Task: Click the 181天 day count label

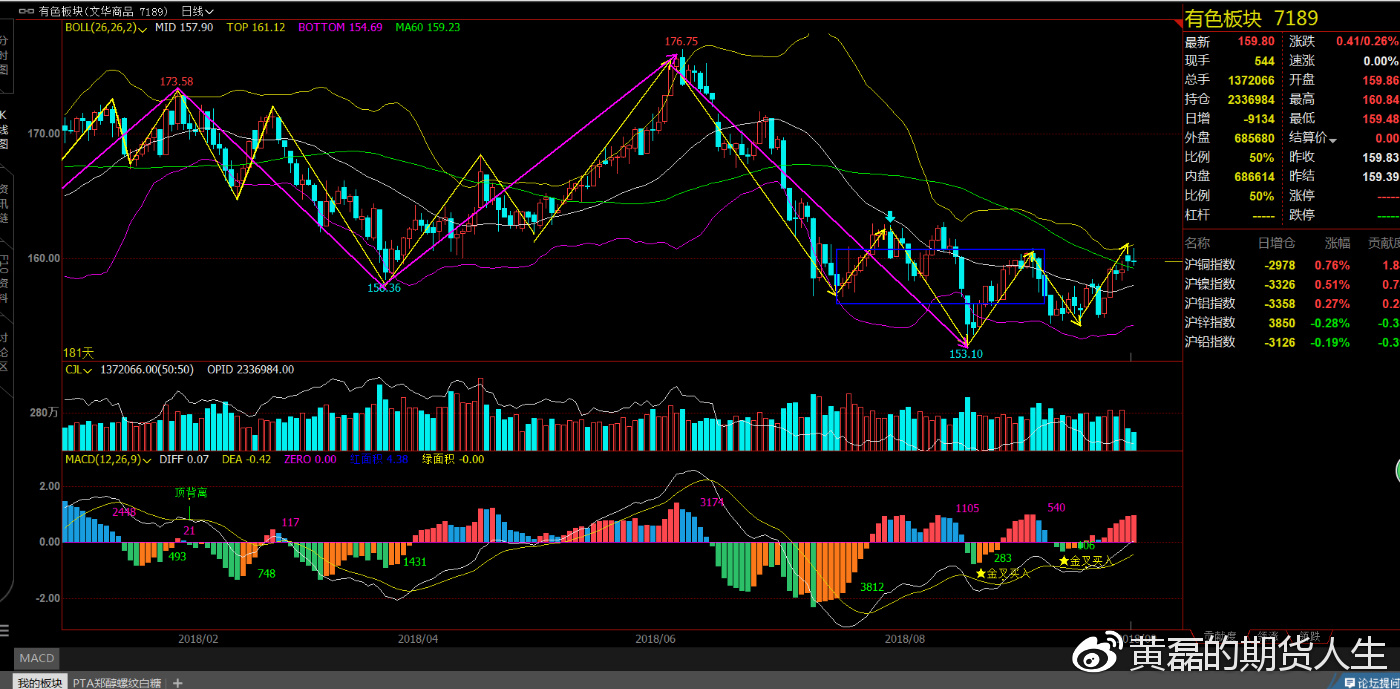Action: click(78, 352)
